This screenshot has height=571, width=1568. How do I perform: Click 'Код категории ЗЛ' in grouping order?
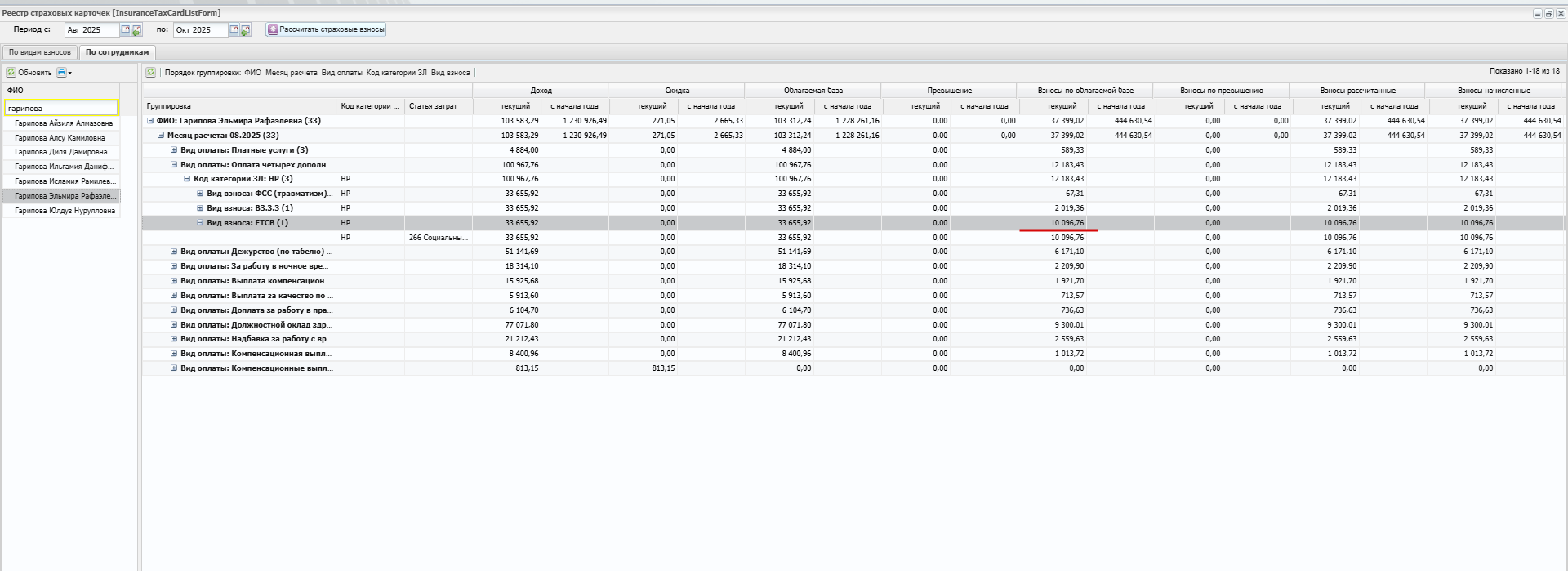click(396, 73)
